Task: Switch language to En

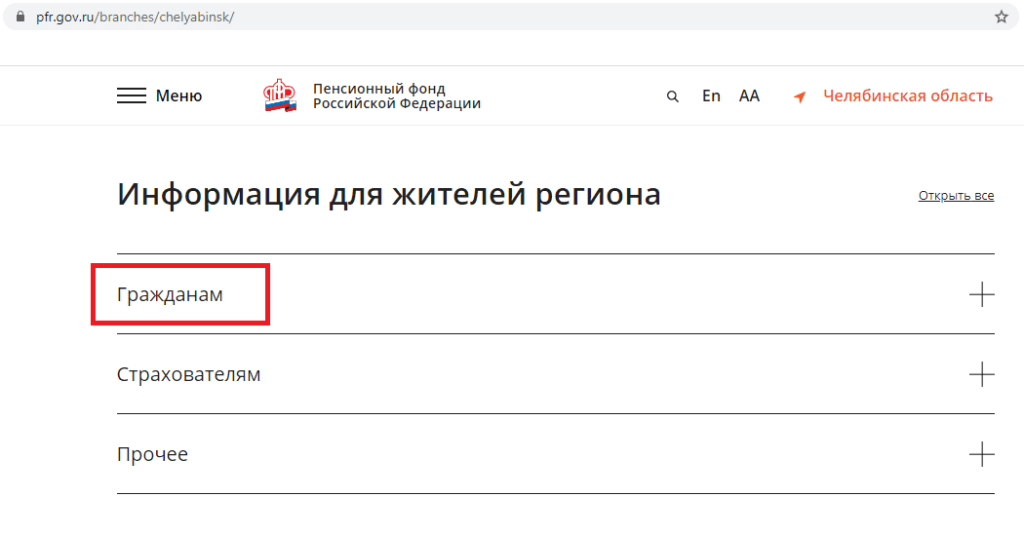Action: tap(711, 96)
